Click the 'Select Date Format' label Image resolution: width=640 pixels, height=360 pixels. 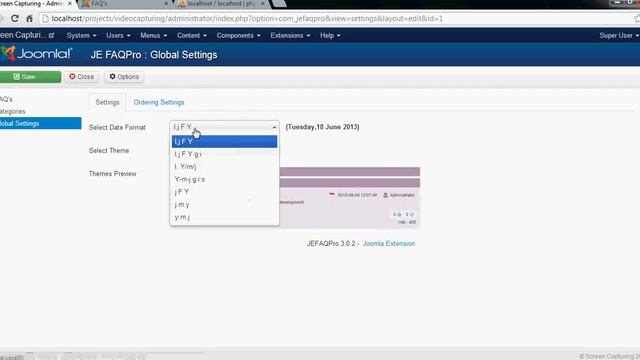coord(117,127)
